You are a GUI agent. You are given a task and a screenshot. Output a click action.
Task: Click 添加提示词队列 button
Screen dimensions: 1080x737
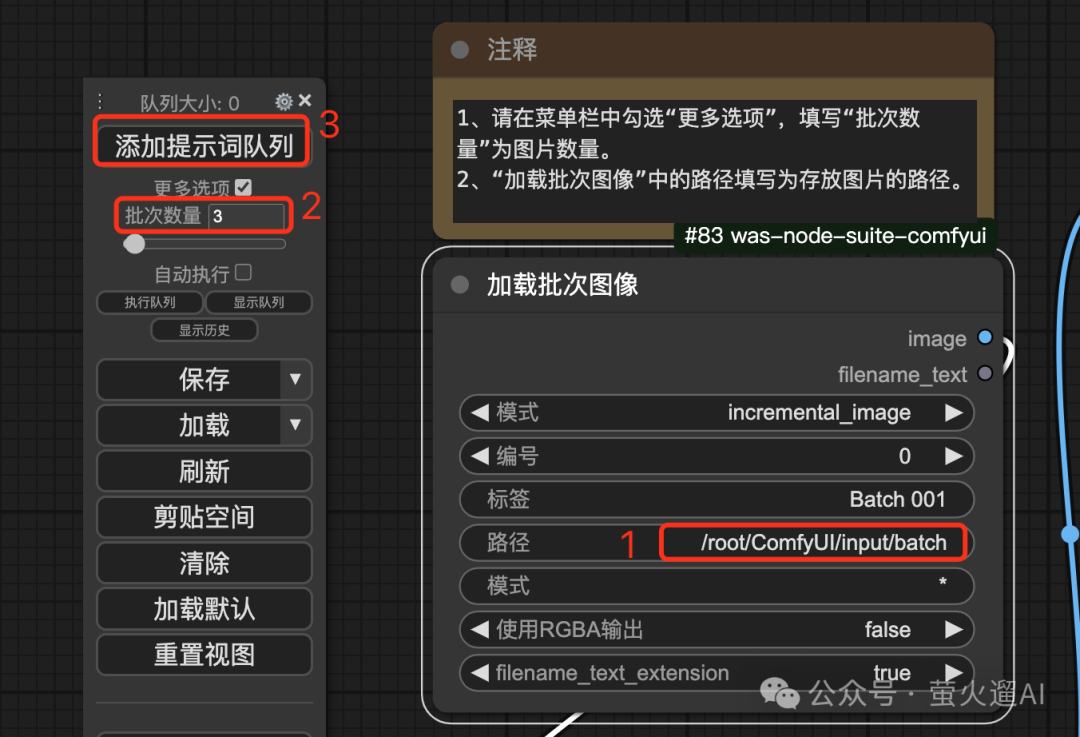tap(204, 146)
